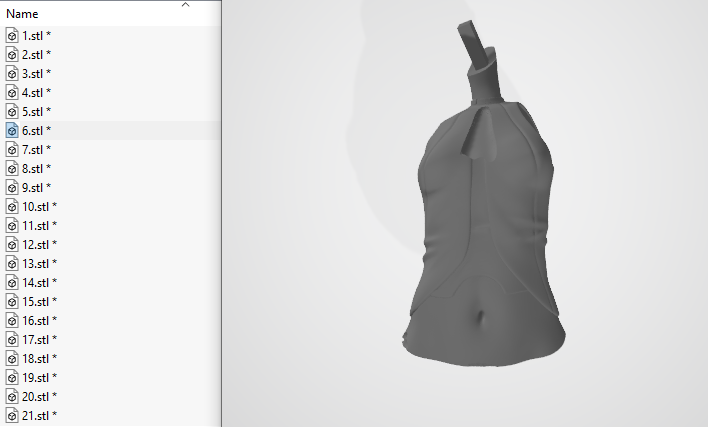This screenshot has height=427, width=708.
Task: Click the file name '16.stl *'
Action: pos(40,320)
